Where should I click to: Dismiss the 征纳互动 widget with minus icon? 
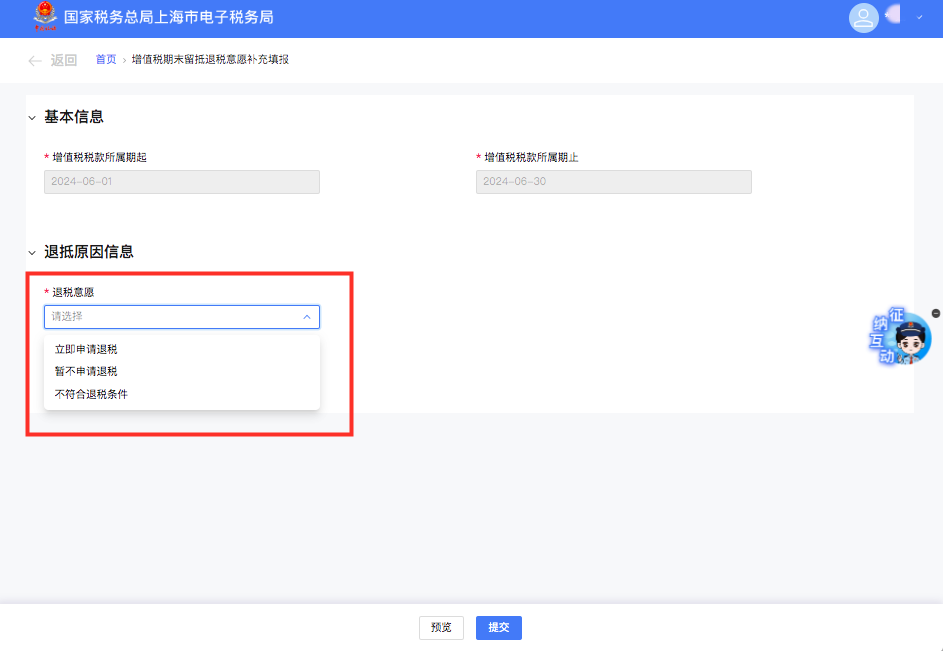[x=936, y=313]
